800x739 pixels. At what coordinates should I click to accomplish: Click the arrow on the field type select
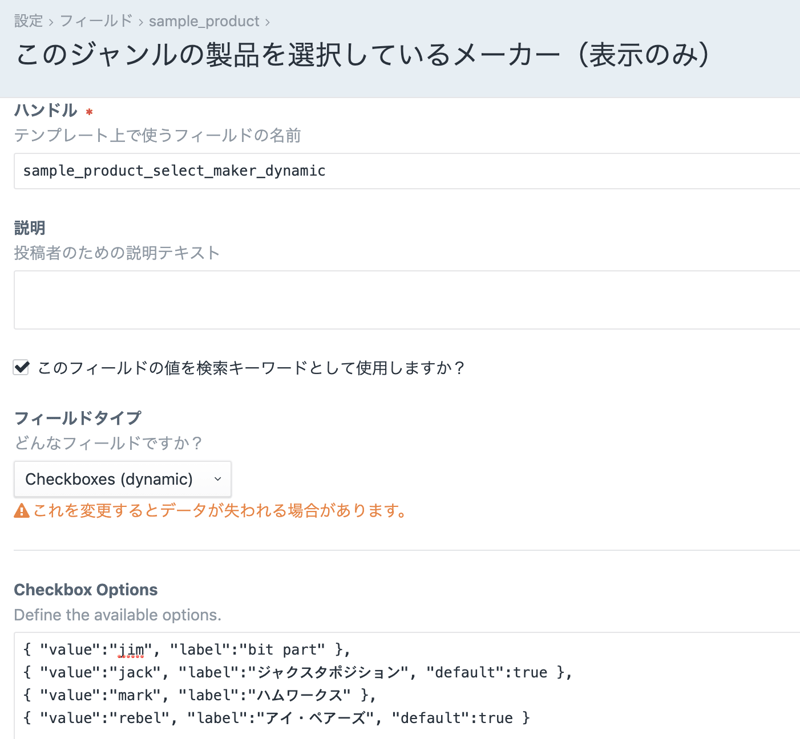(x=217, y=479)
